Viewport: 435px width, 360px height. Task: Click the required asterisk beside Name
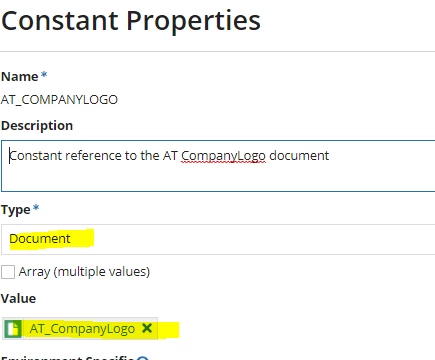44,75
